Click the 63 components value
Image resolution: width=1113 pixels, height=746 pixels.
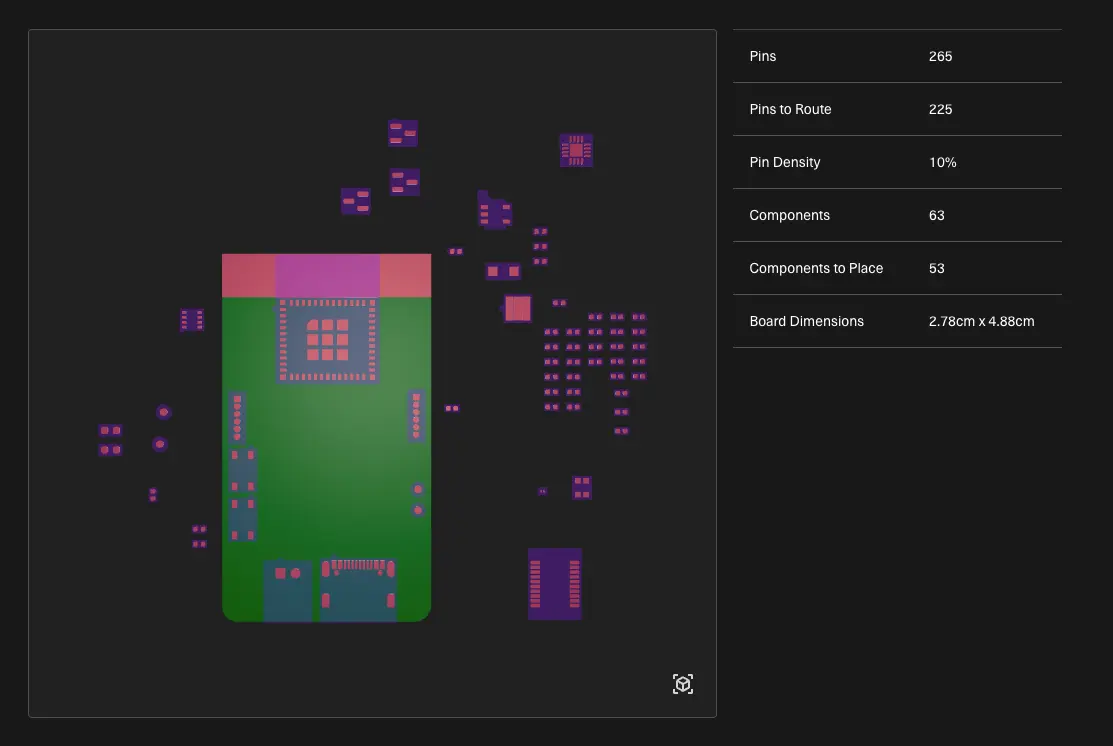936,215
